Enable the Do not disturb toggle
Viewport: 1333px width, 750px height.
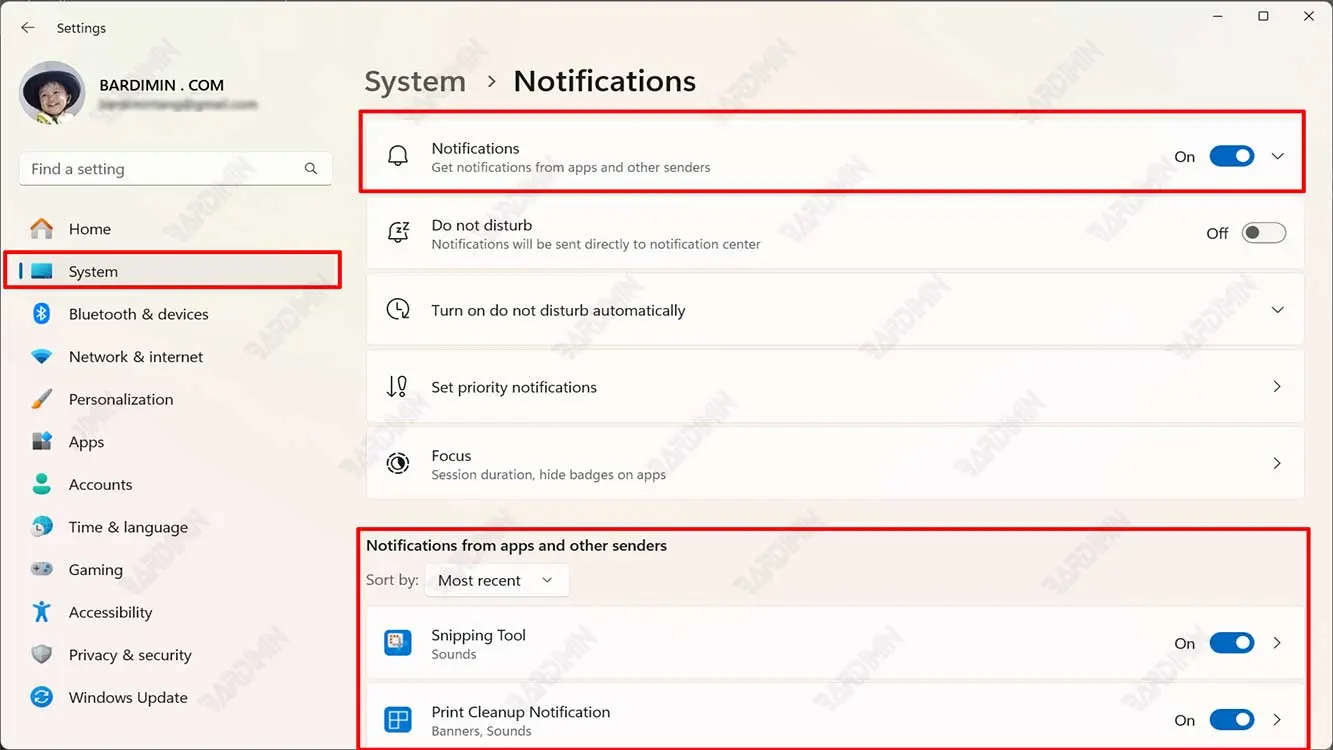pyautogui.click(x=1263, y=233)
